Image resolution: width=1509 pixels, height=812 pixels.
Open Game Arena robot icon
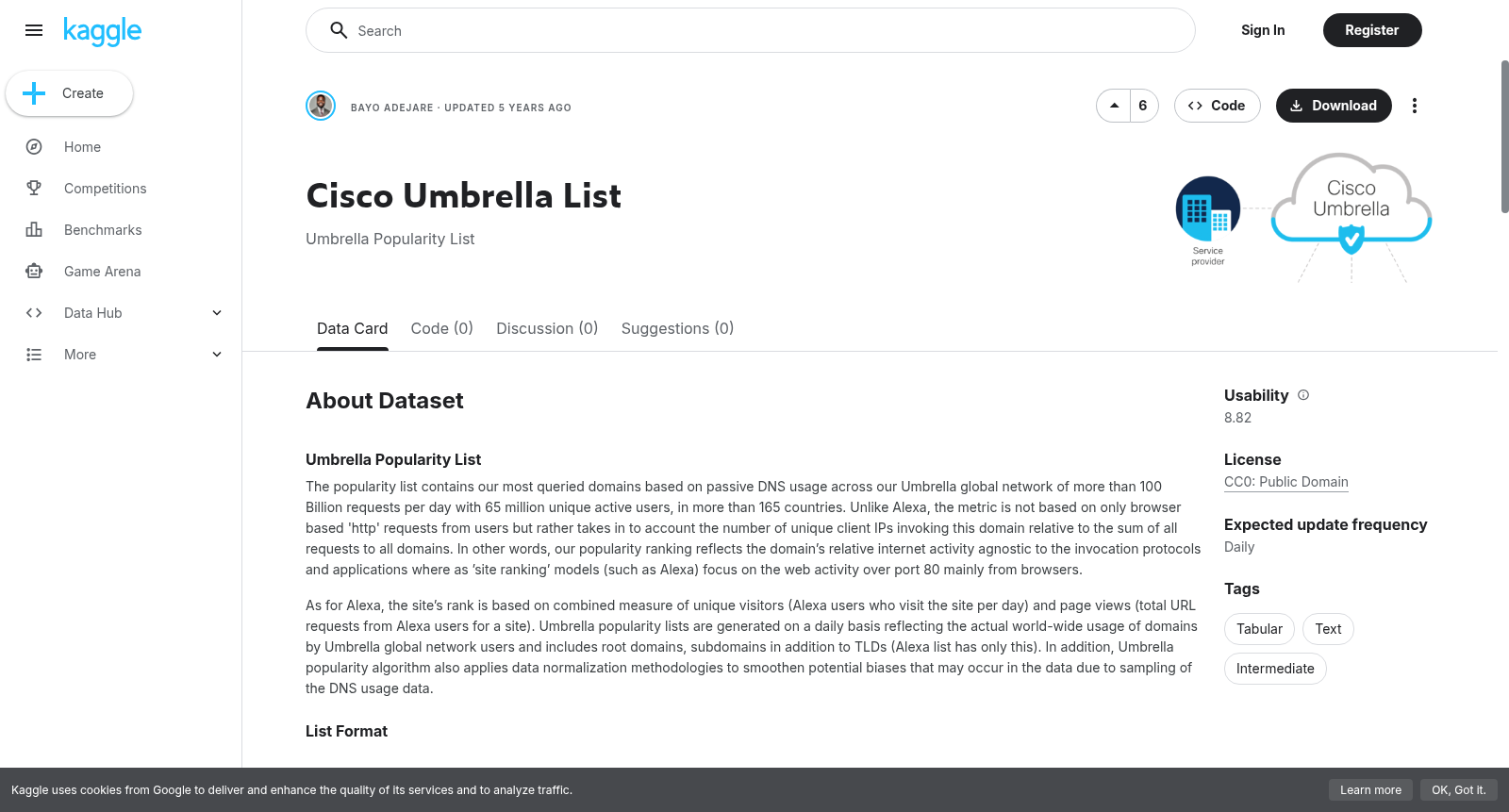34,272
